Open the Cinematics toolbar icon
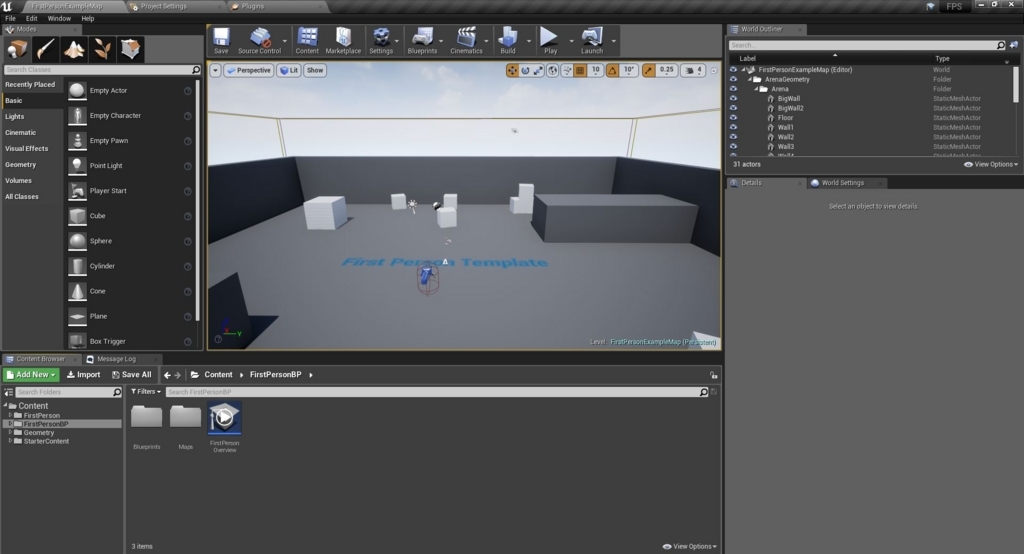 pos(466,41)
